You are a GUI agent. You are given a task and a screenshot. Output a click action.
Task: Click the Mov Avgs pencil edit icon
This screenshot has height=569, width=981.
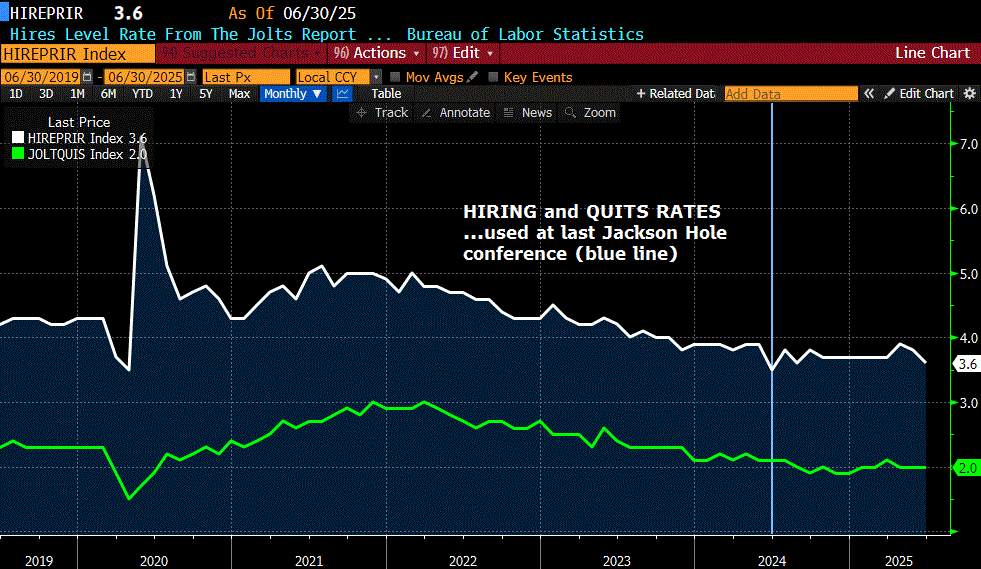[x=473, y=77]
